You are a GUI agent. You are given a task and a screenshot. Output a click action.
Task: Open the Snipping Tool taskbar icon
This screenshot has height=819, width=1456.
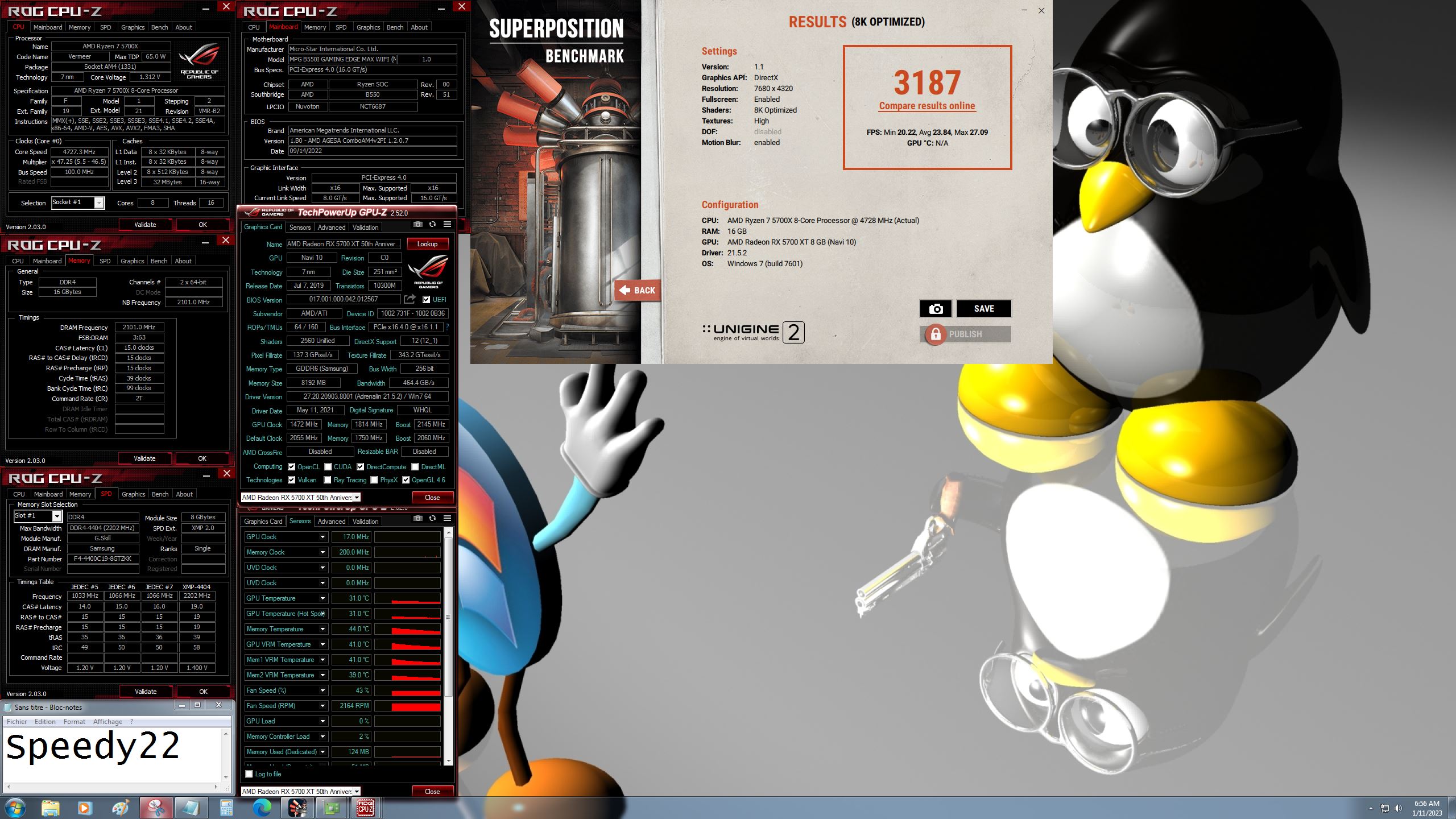point(156,808)
